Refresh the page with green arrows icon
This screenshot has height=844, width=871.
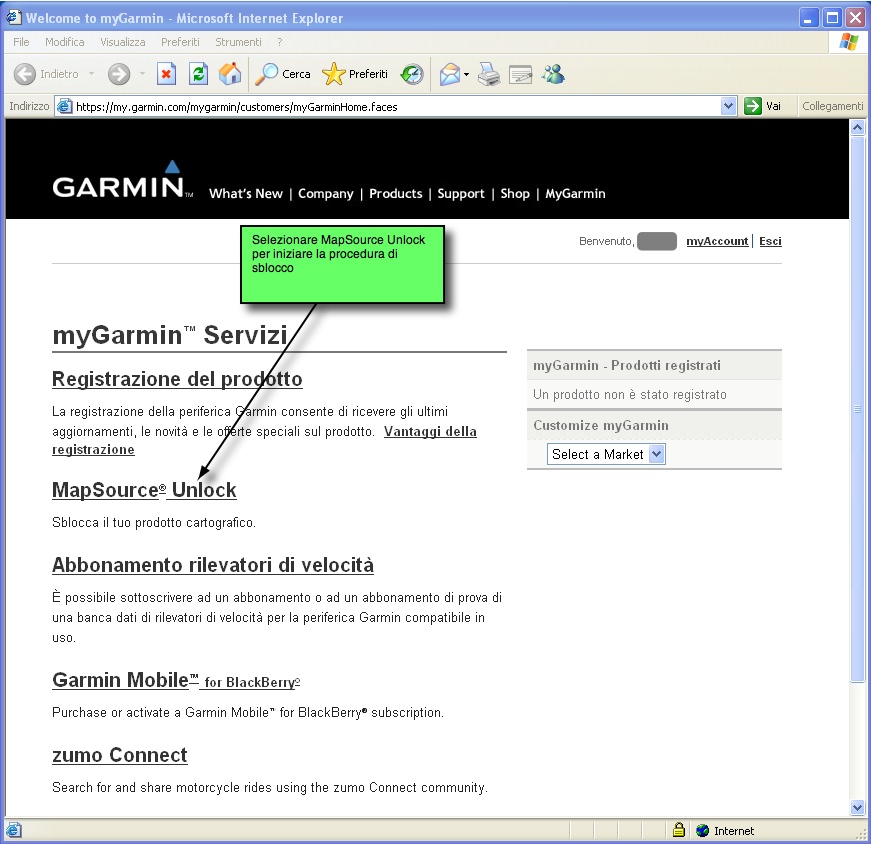pos(198,74)
